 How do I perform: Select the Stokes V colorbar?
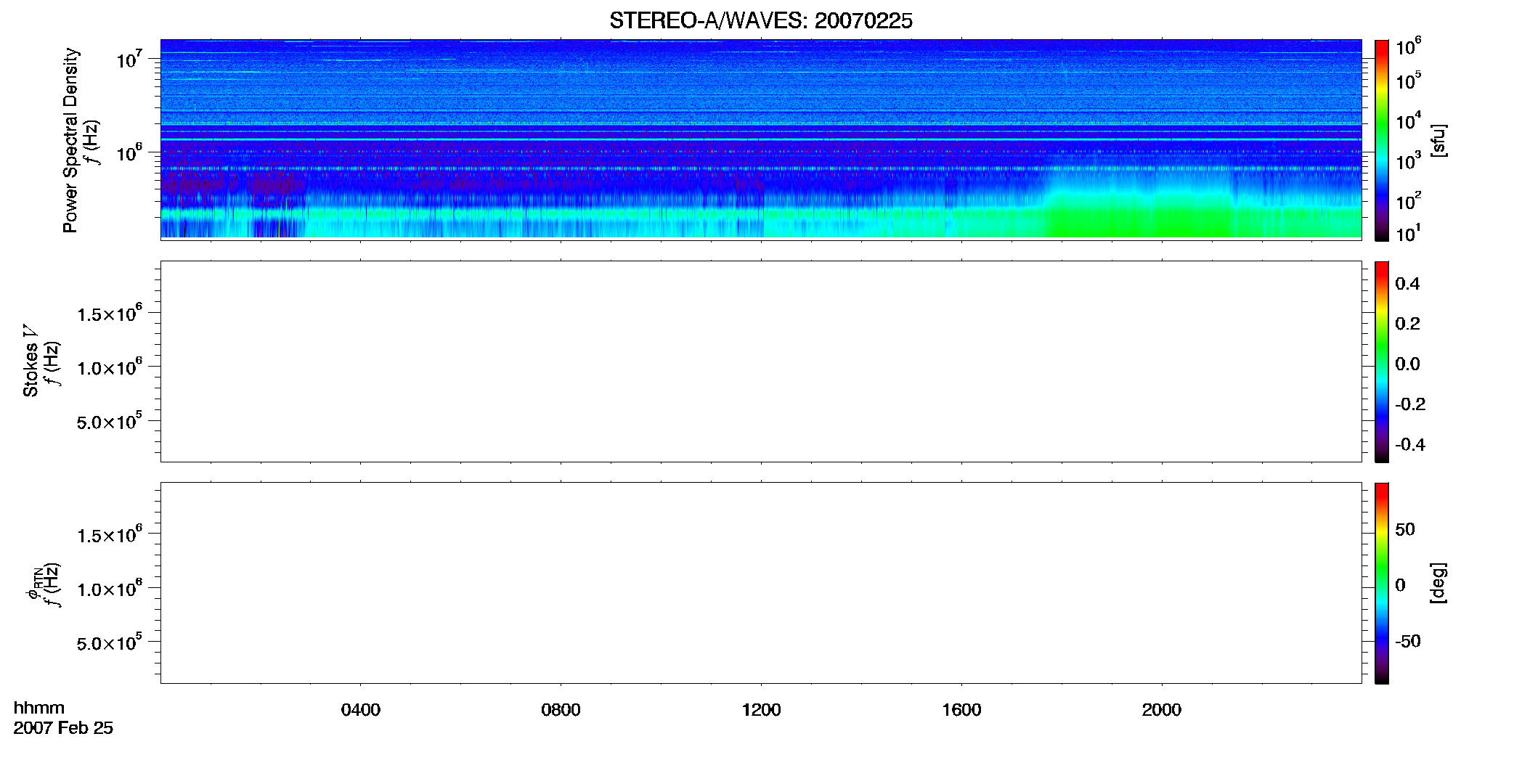1382,362
